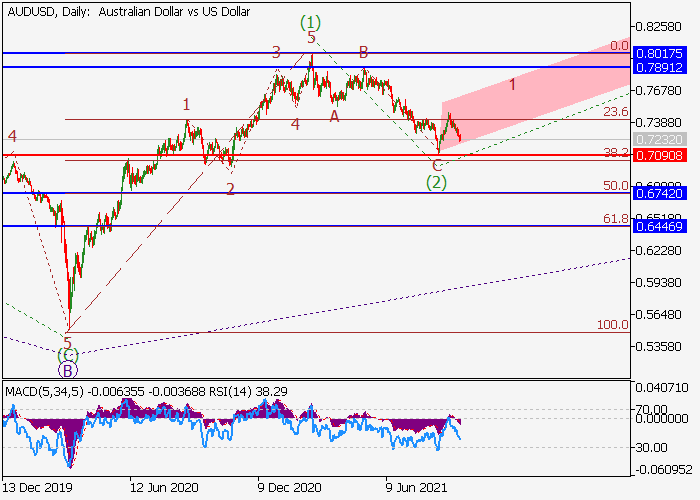The width and height of the screenshot is (700, 500).
Task: Select the 61.8 Fibonacci level label
Action: click(x=616, y=219)
